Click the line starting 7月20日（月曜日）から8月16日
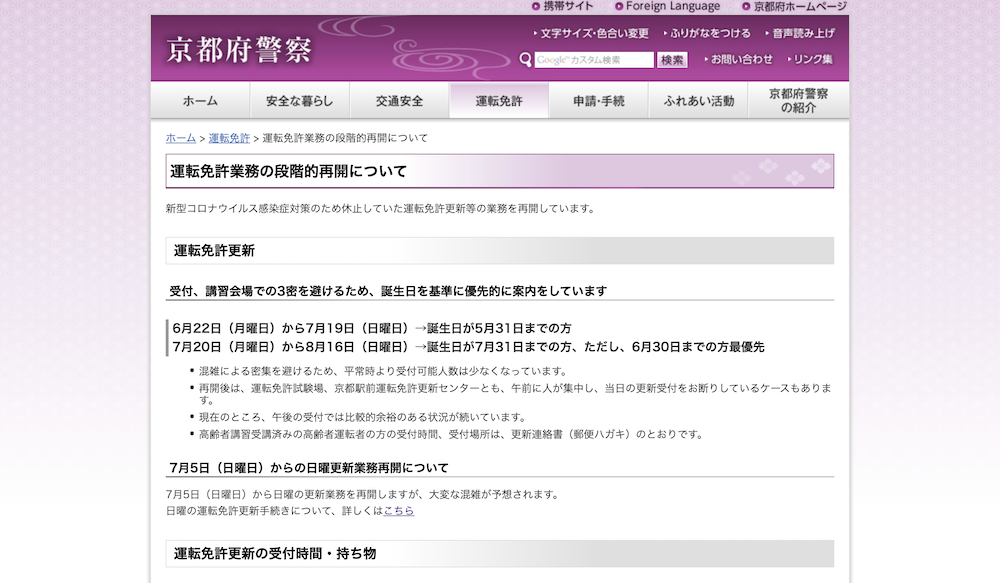Image resolution: width=1000 pixels, height=583 pixels. click(468, 347)
